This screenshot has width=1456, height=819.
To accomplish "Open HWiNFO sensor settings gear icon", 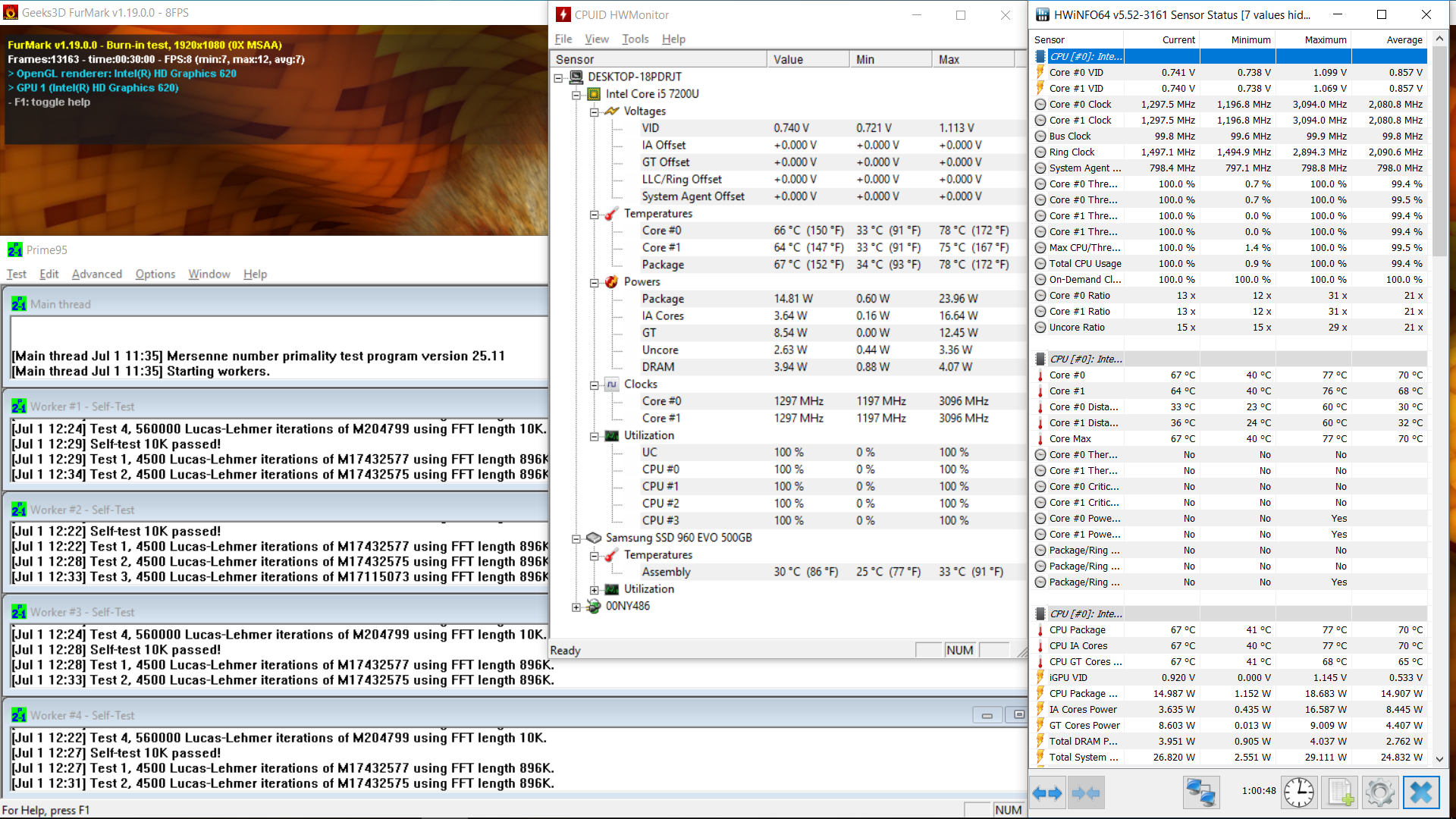I will click(x=1380, y=793).
